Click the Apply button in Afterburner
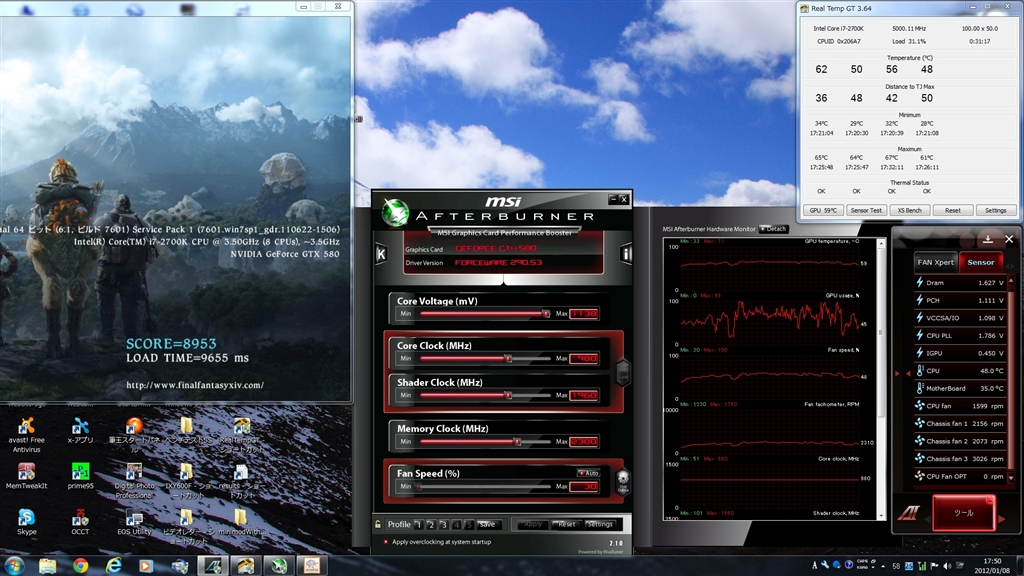 pos(533,524)
